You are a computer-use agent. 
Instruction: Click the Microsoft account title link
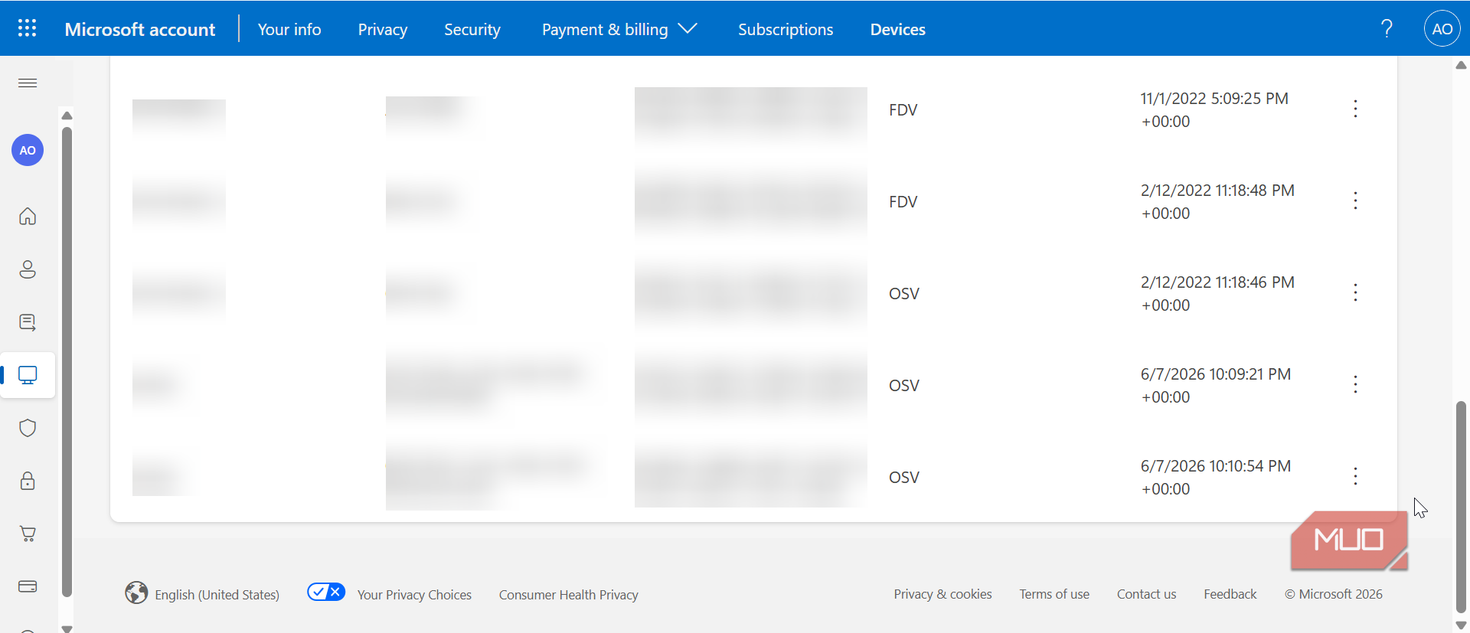[x=140, y=29]
